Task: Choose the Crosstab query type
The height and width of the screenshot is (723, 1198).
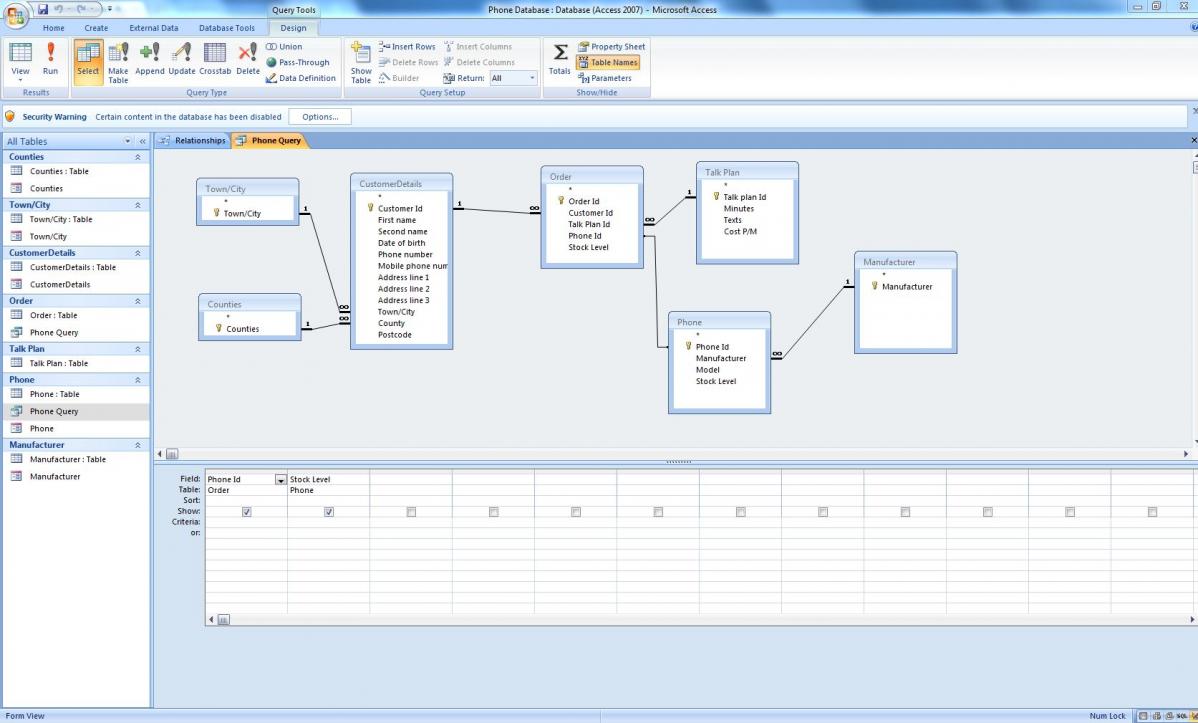Action: pos(215,59)
